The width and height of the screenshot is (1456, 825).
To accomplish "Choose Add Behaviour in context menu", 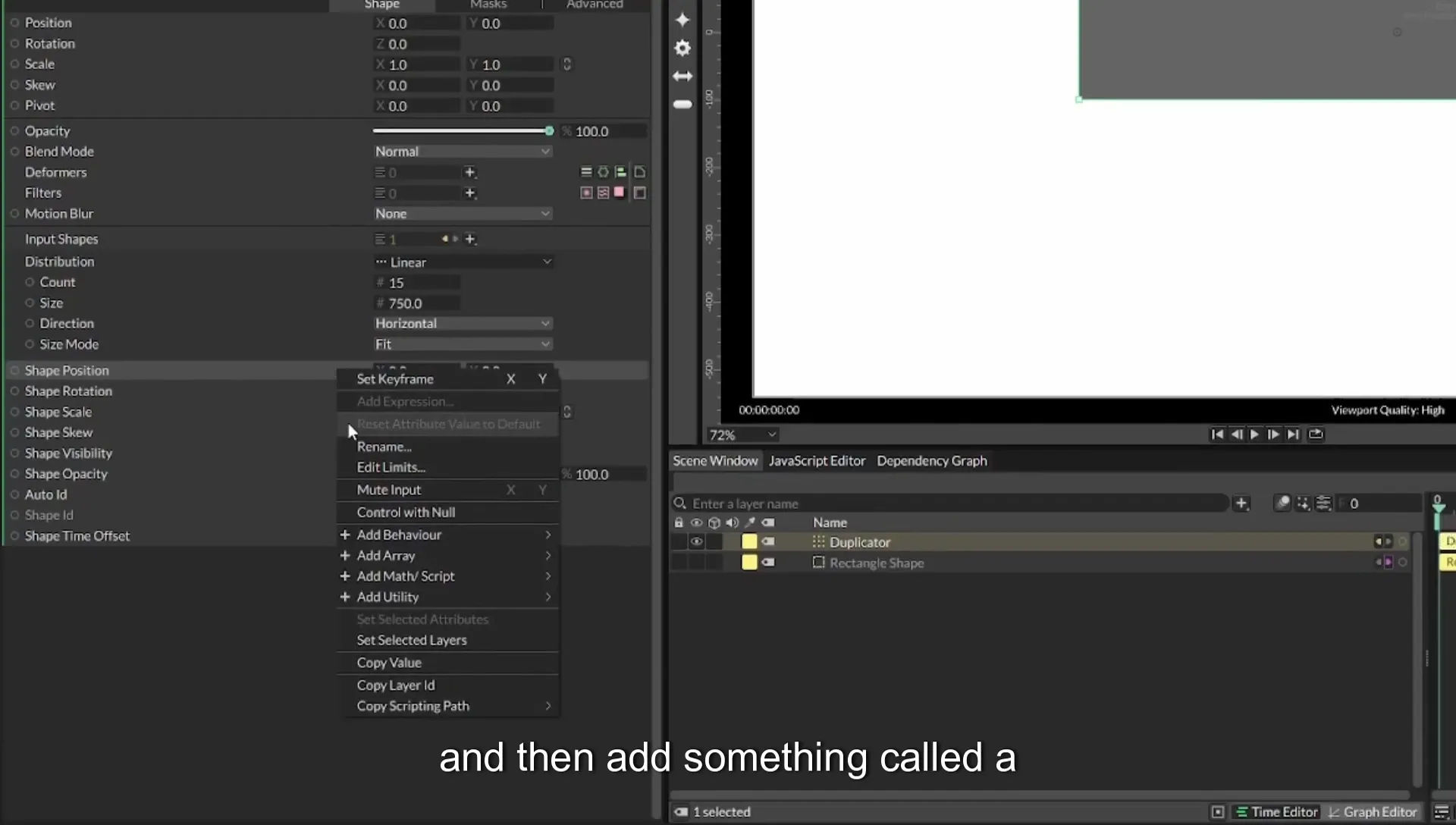I will (447, 535).
